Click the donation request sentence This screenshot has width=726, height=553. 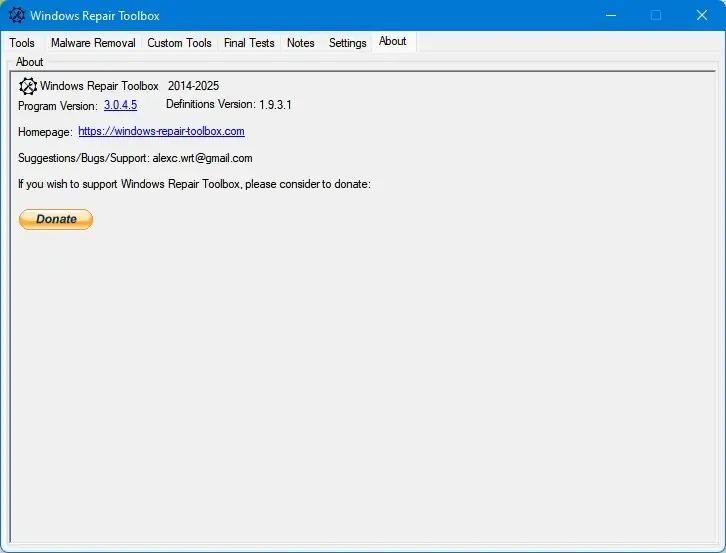click(194, 184)
